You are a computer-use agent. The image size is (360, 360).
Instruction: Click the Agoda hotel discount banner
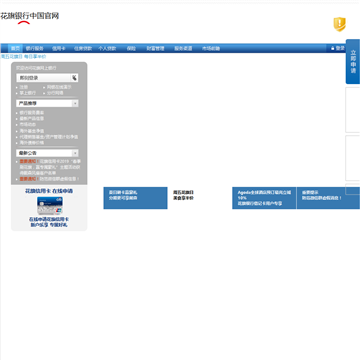(264, 198)
